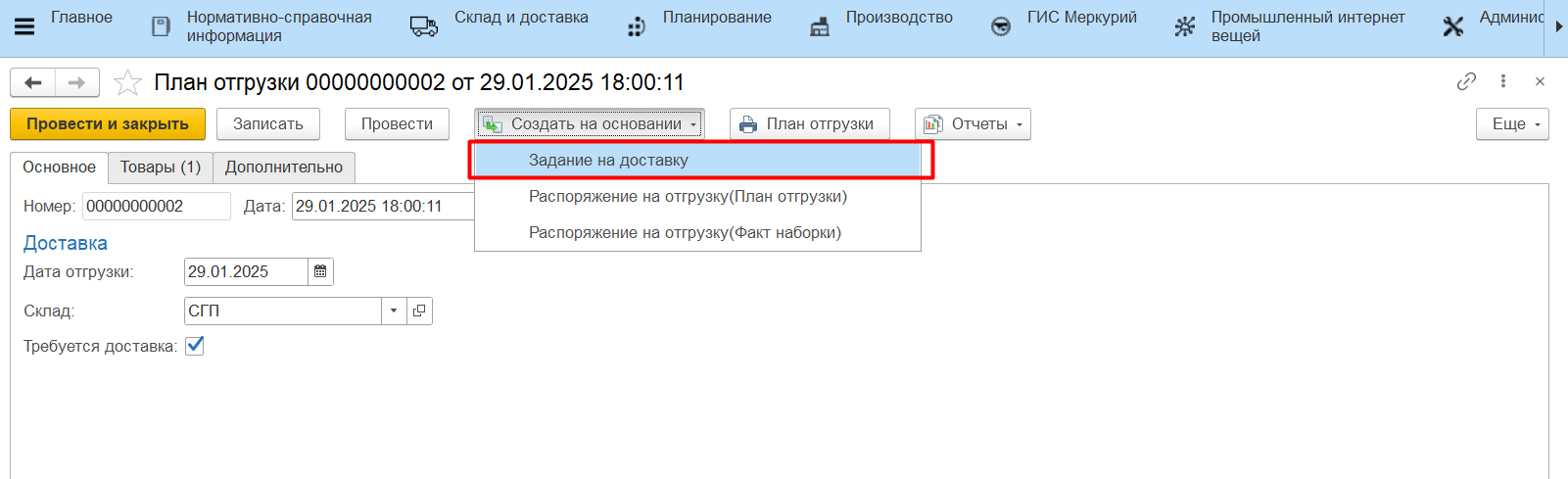Select Распоряжение на отгрузку(План отгрузки) item
Viewport: 1568px width, 479px height.
coord(698,196)
